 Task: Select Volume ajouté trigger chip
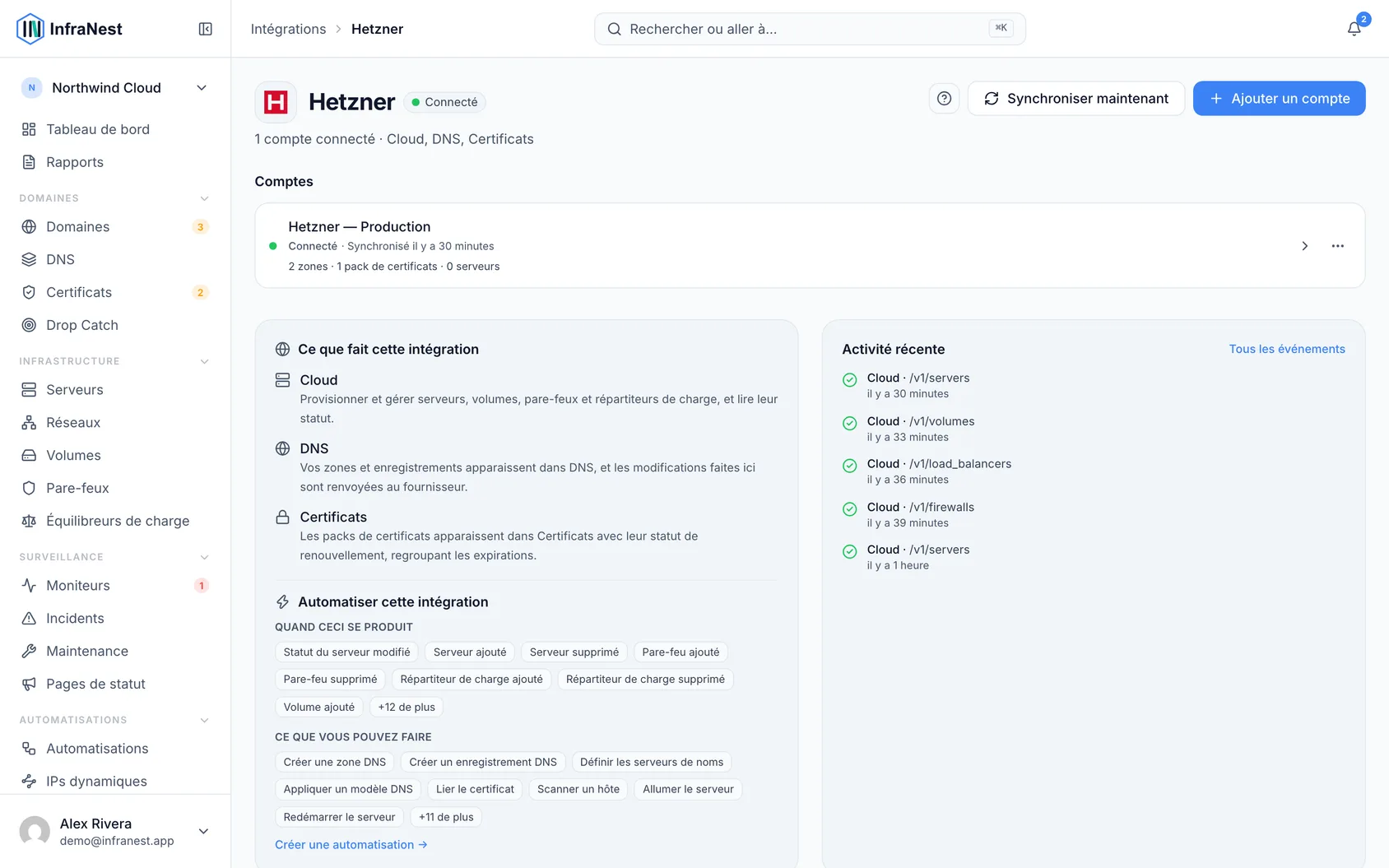tap(319, 708)
